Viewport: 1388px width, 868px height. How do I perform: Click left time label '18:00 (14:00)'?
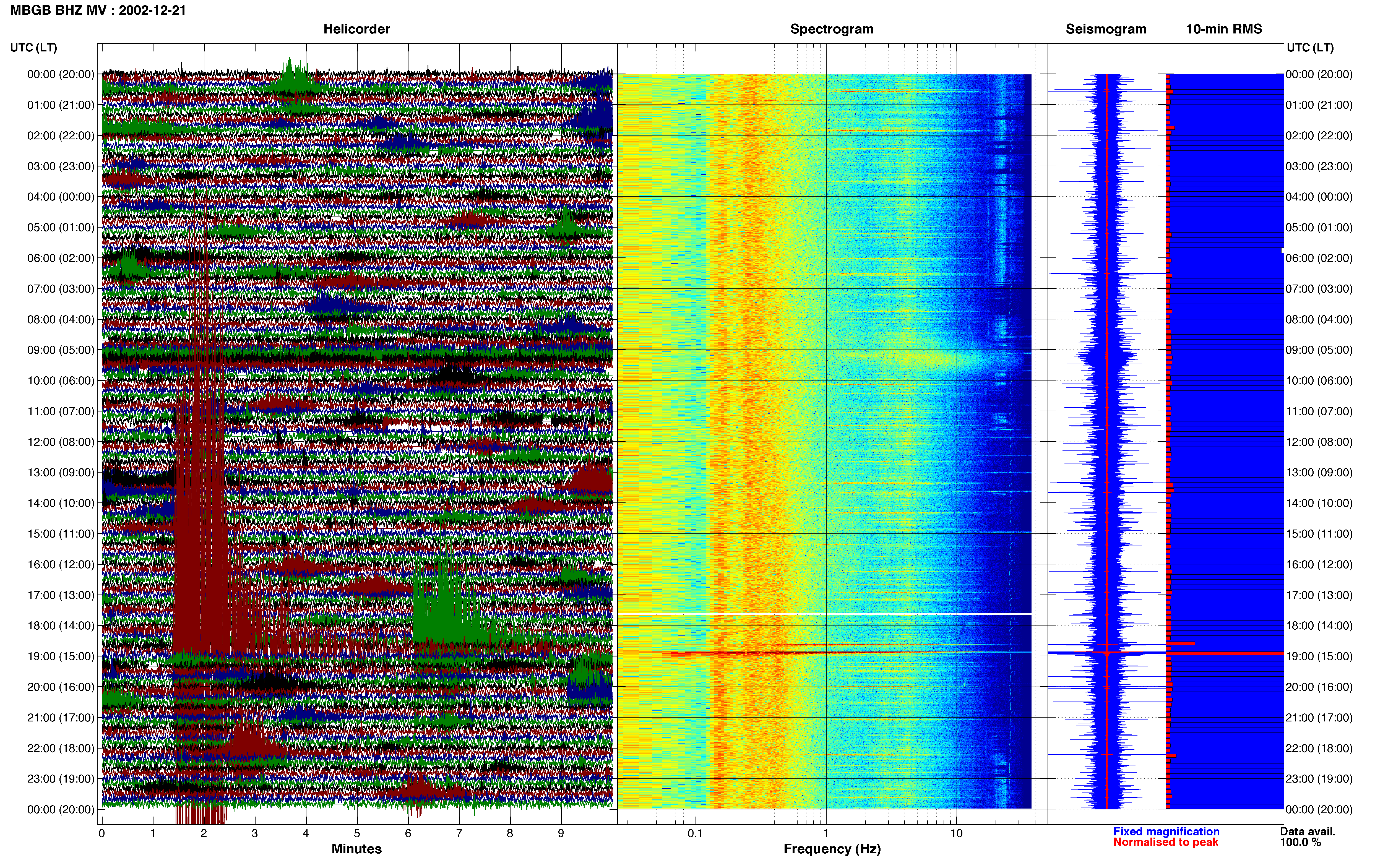click(61, 626)
